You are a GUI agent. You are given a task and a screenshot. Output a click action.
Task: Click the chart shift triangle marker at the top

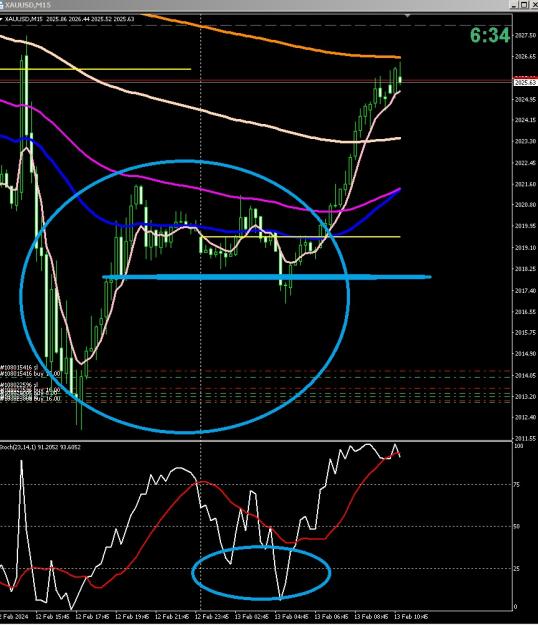[407, 16]
